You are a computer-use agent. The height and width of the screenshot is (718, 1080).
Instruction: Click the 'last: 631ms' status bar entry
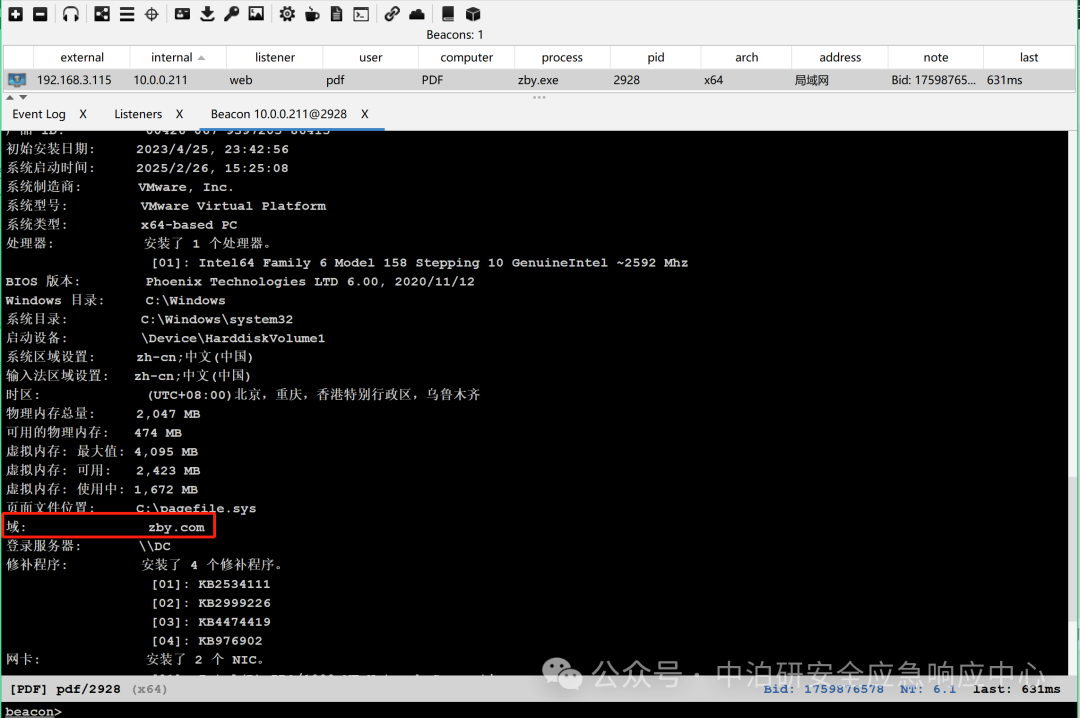point(1017,689)
